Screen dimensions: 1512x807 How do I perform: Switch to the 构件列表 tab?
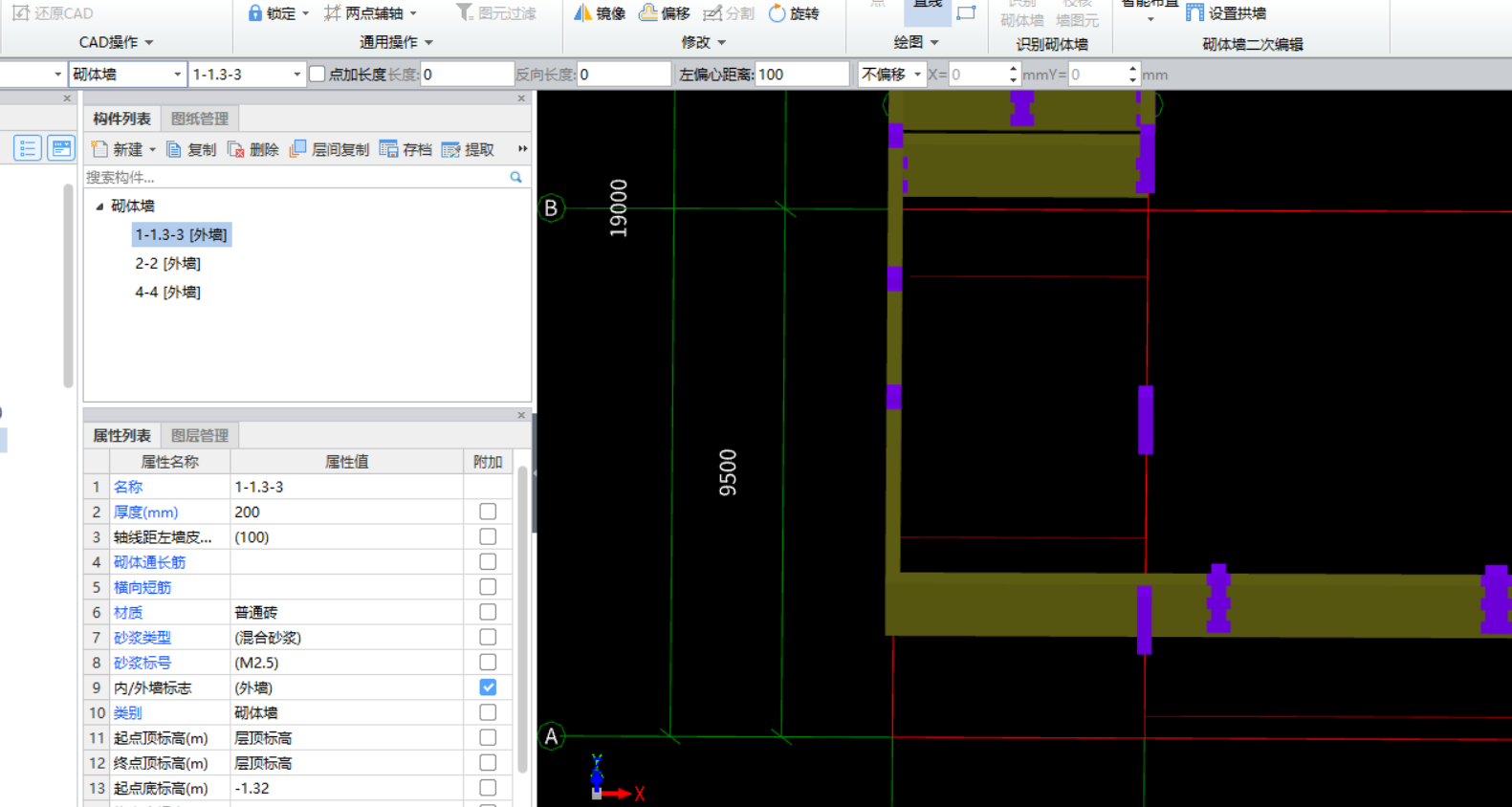coord(121,119)
